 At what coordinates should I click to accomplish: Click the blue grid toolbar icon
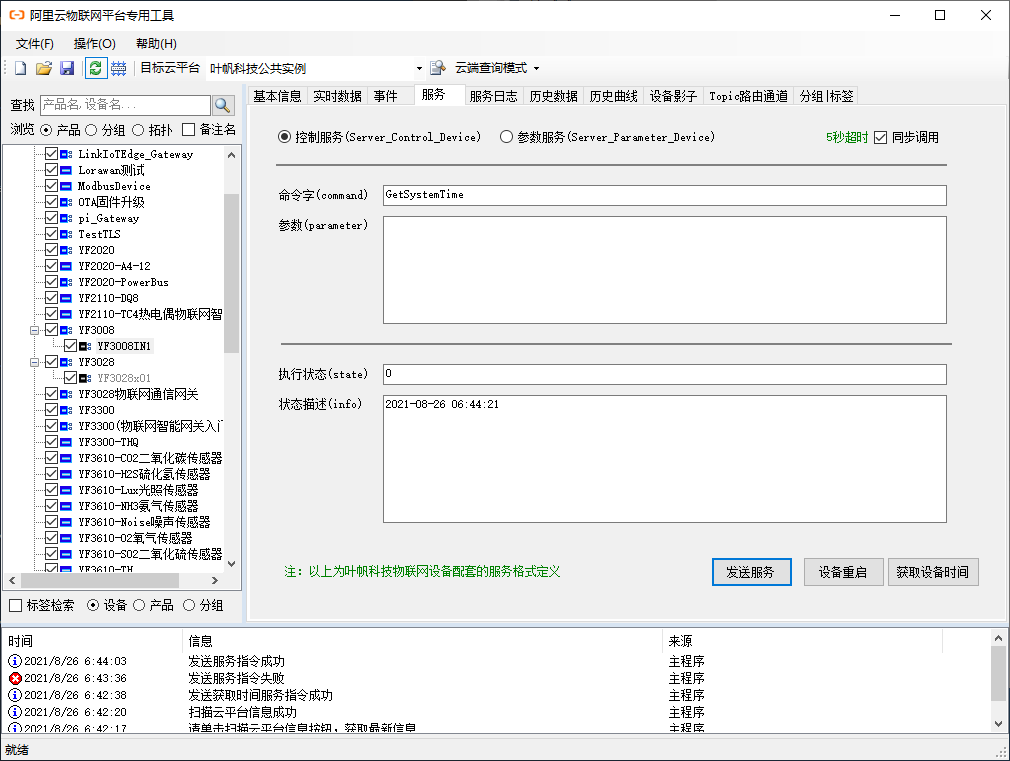(119, 68)
